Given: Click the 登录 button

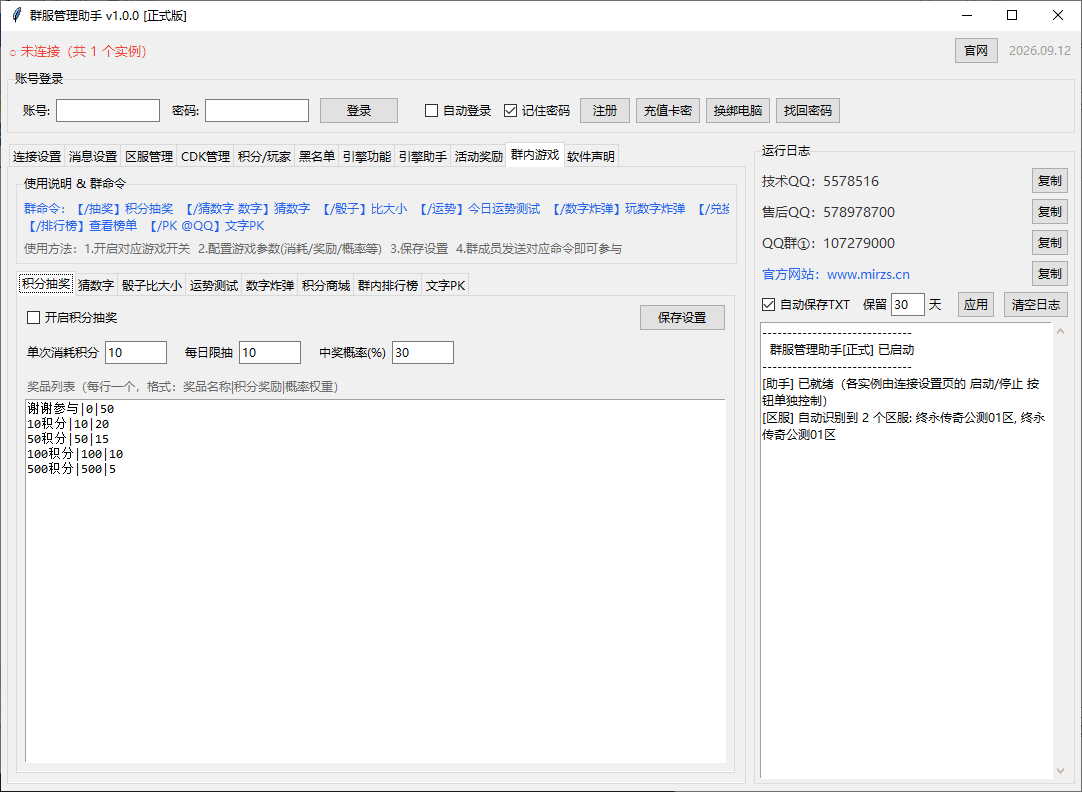Looking at the screenshot, I should tap(359, 110).
